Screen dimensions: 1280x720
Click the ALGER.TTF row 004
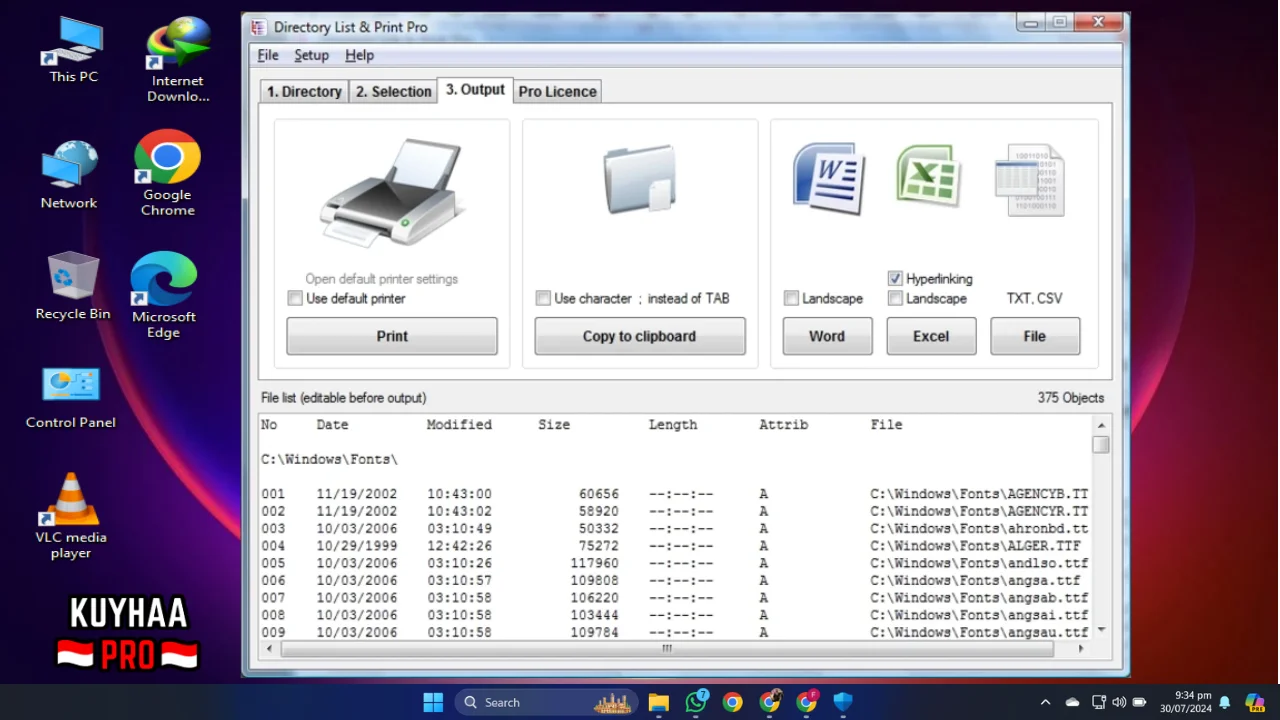coord(675,546)
